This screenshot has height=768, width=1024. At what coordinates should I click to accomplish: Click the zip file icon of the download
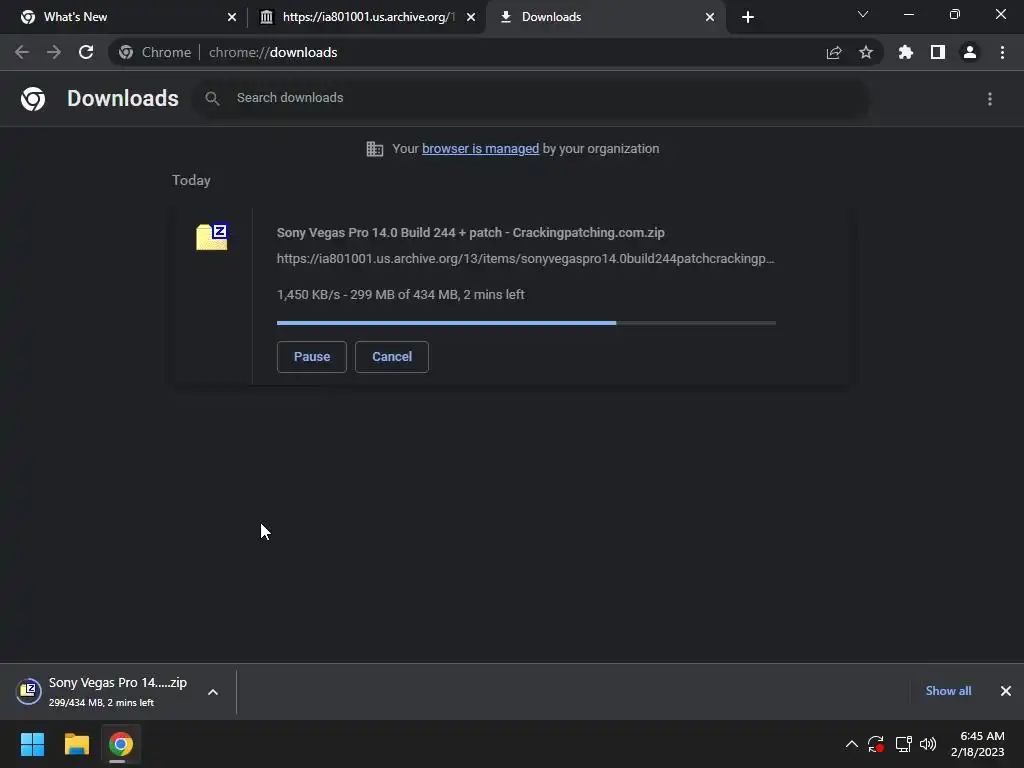click(212, 236)
